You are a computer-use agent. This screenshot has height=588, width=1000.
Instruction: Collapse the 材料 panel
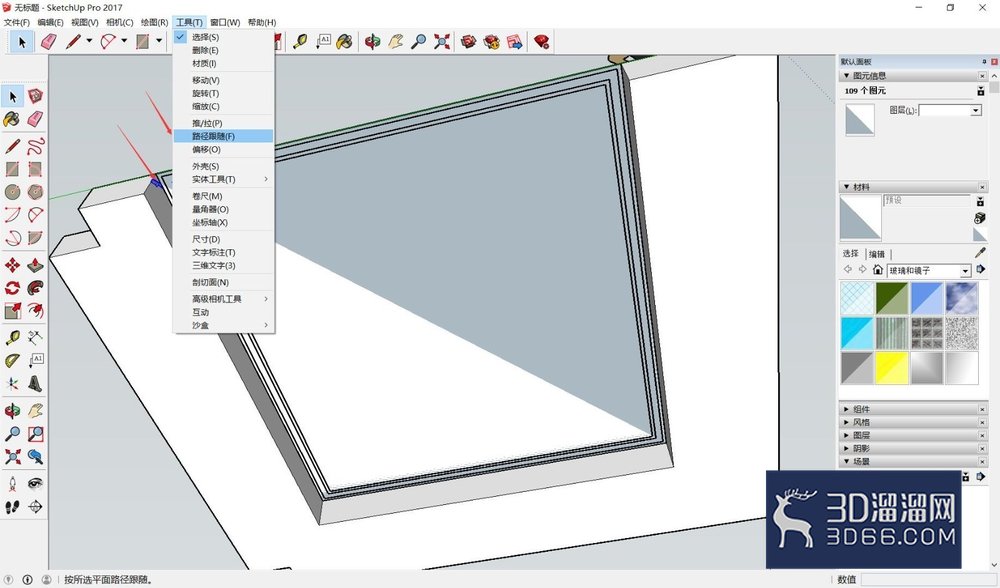click(847, 187)
